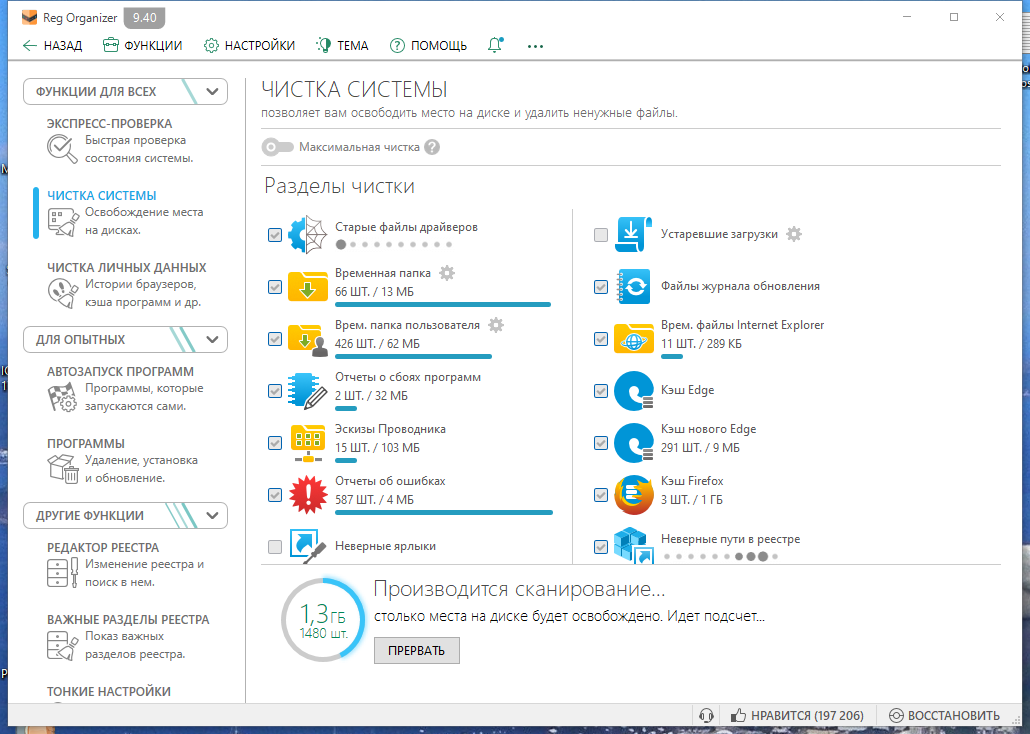Click the Редактор реестра icon
1030x734 pixels.
[63, 572]
